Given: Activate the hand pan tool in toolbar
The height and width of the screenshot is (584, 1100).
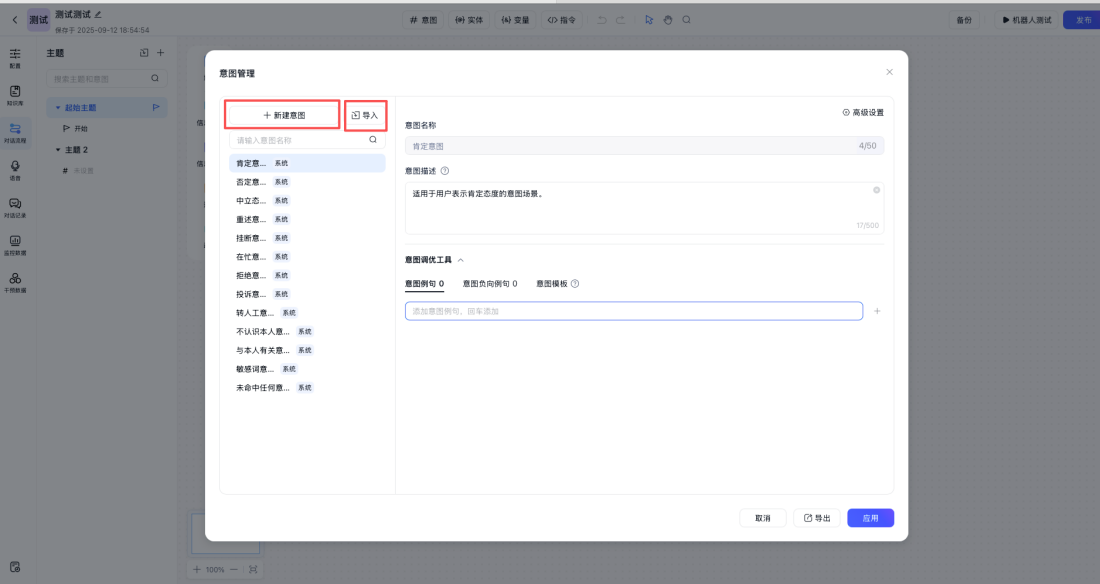Looking at the screenshot, I should tap(668, 19).
